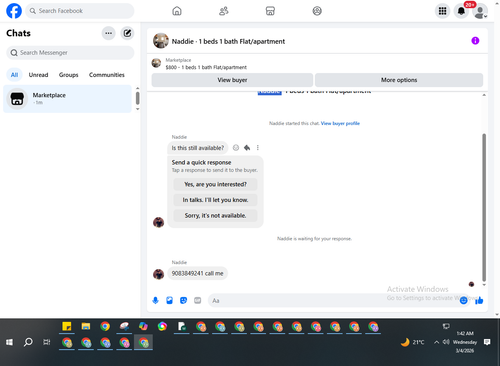Screen dimensions: 500x366
Task: Click the volume speaker icon in tray
Action: [446, 342]
